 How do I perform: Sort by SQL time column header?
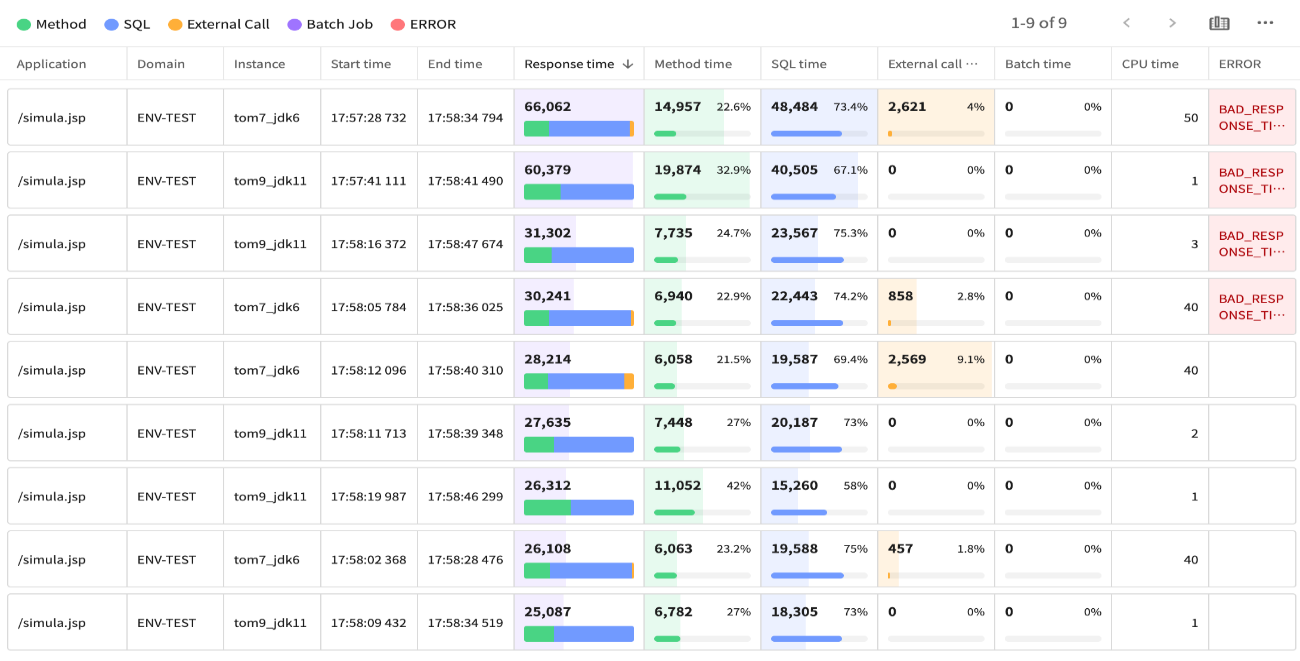pos(798,64)
